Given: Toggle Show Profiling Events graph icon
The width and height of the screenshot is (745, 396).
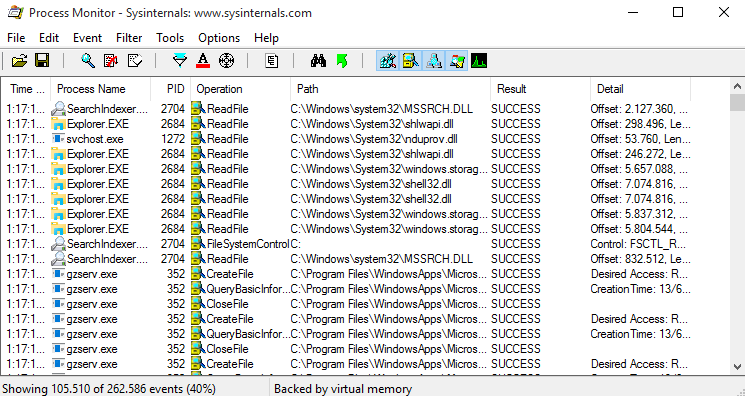Looking at the screenshot, I should (x=479, y=61).
